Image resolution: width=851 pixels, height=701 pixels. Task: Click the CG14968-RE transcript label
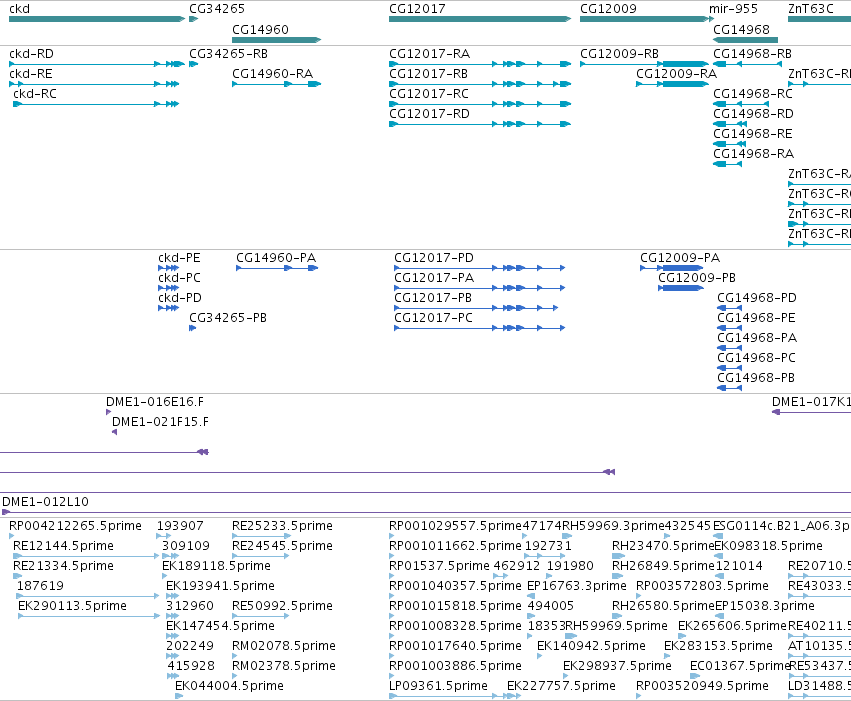752,134
